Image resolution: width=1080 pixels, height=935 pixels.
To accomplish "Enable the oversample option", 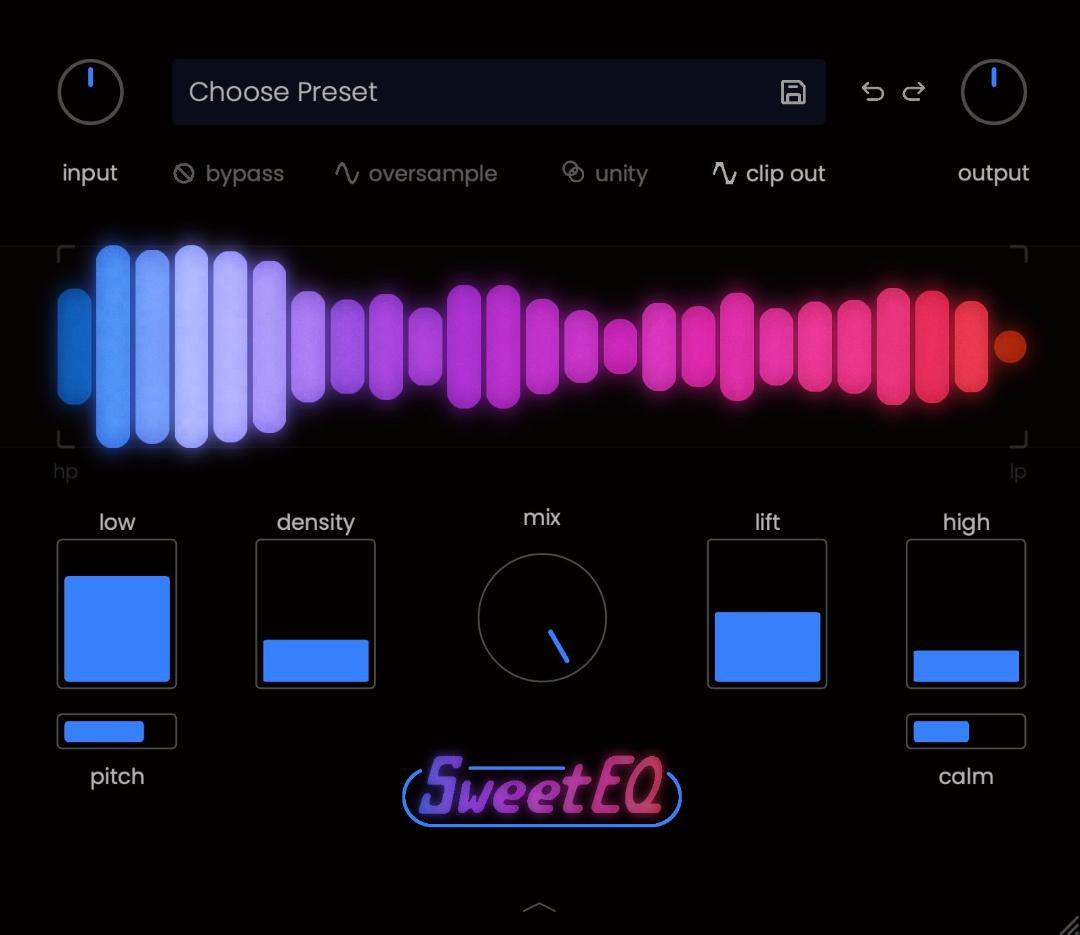I will pyautogui.click(x=416, y=174).
